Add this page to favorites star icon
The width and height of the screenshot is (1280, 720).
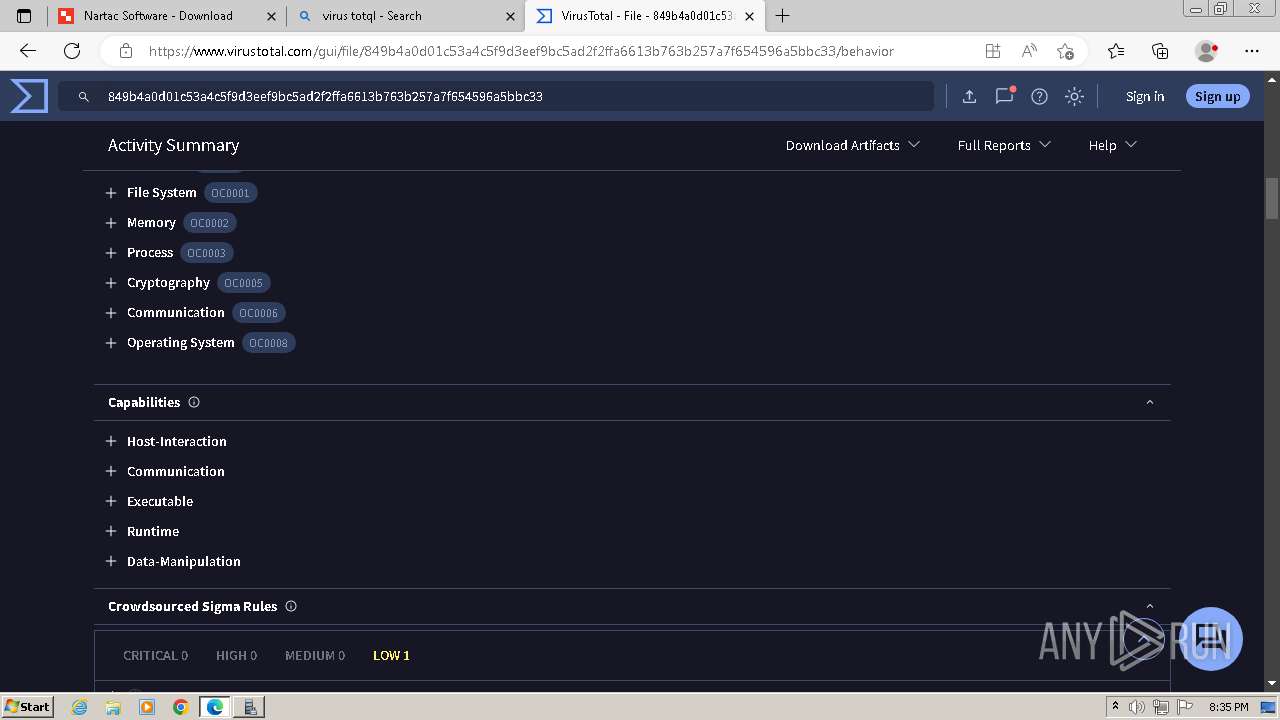click(x=1065, y=51)
